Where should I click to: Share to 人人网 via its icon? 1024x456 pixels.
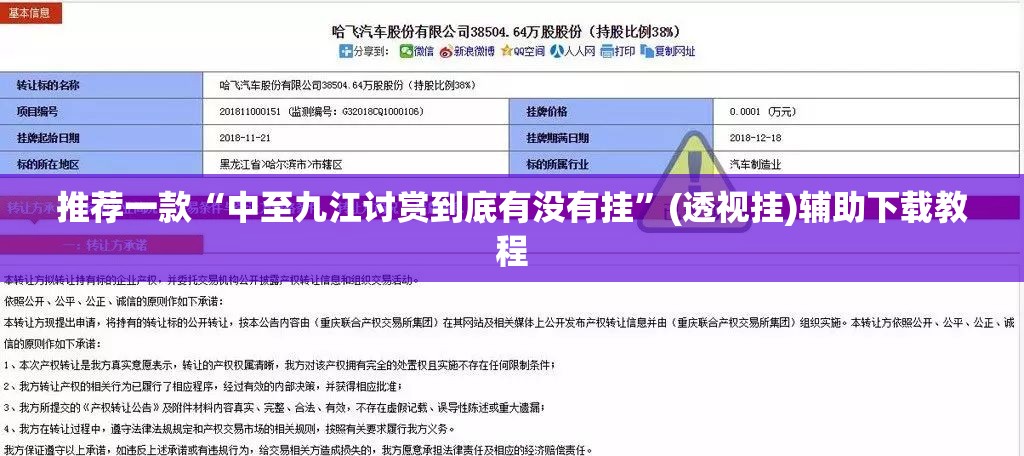click(x=556, y=51)
